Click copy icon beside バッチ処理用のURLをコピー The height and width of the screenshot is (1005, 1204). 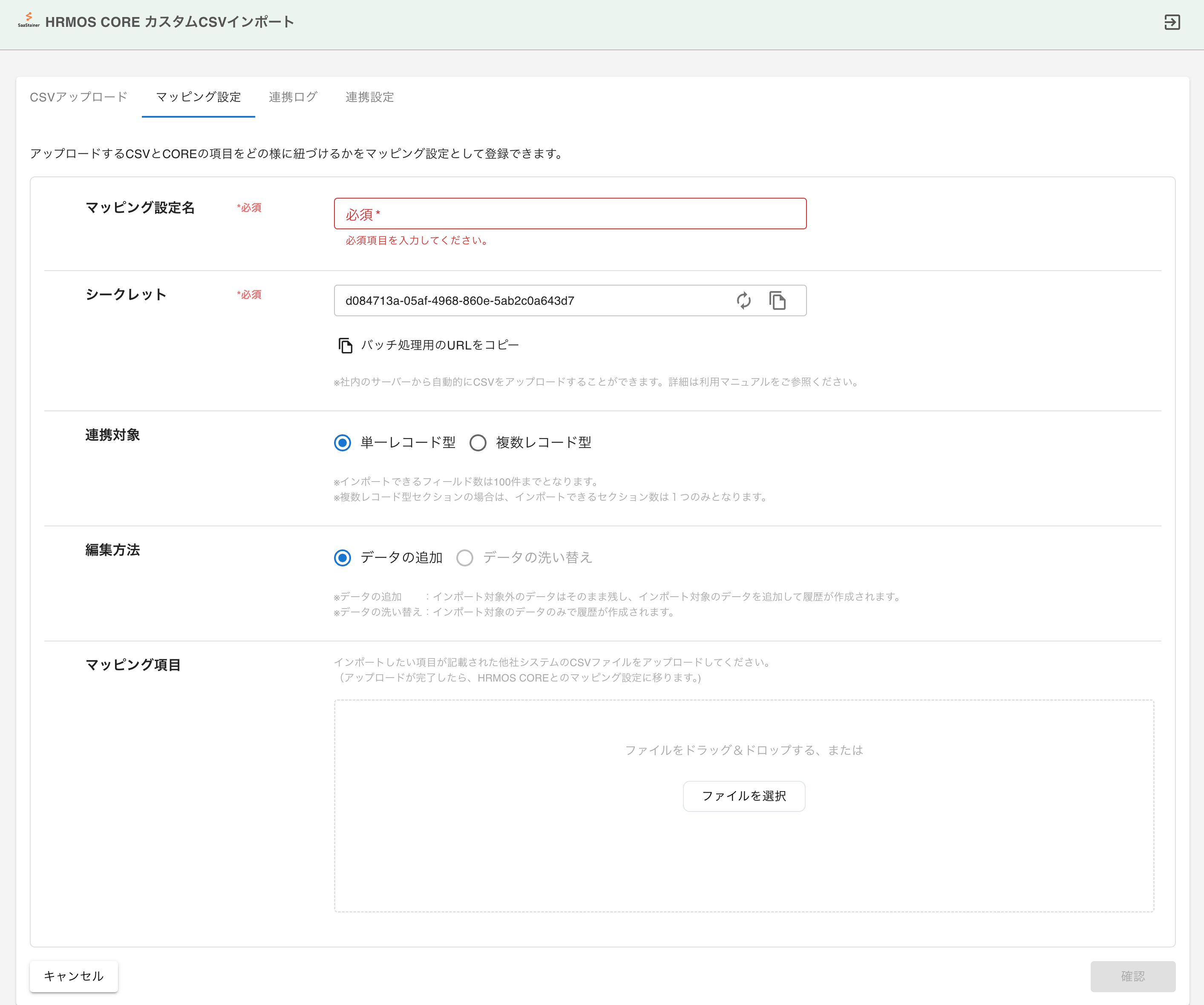(345, 345)
